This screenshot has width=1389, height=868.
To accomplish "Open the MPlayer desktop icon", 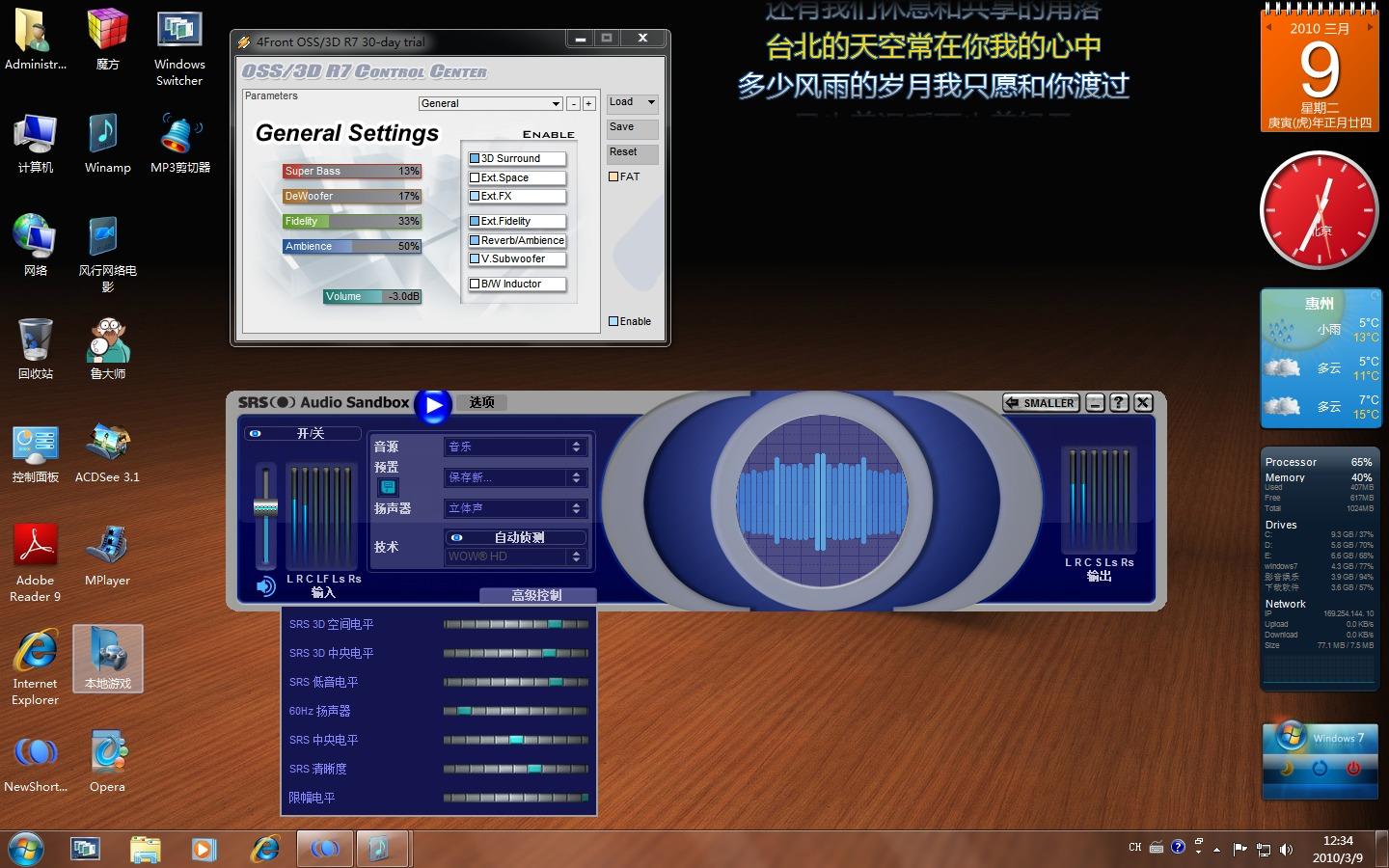I will pyautogui.click(x=107, y=556).
